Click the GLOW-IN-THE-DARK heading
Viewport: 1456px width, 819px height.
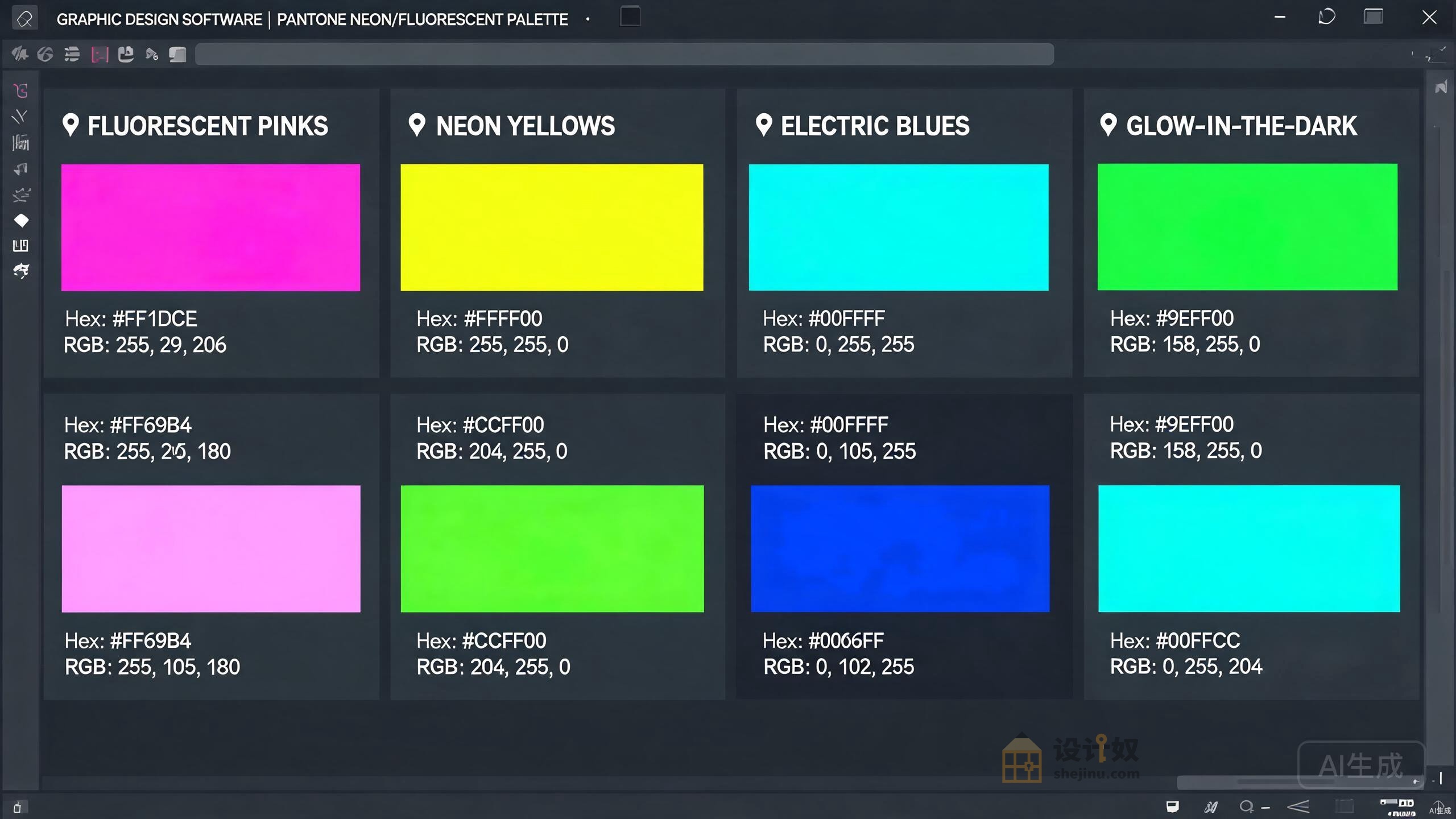pyautogui.click(x=1242, y=126)
